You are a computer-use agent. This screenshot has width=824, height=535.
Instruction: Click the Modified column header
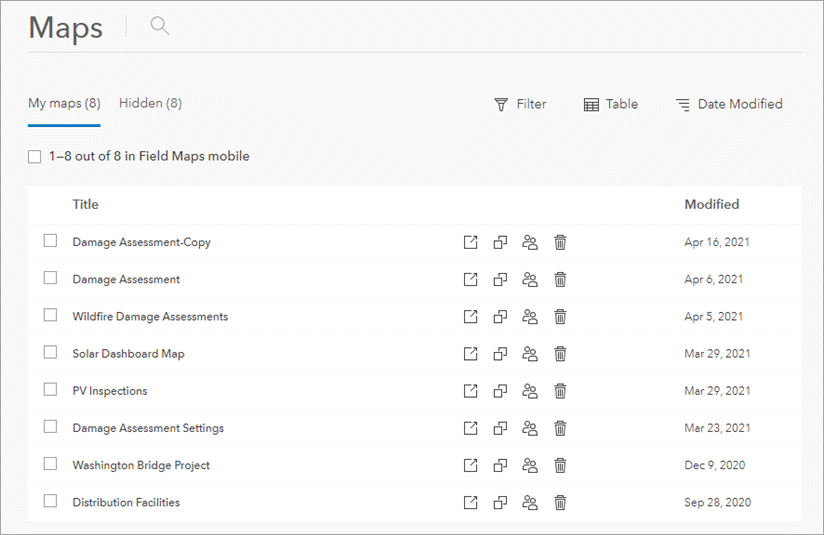pos(712,204)
